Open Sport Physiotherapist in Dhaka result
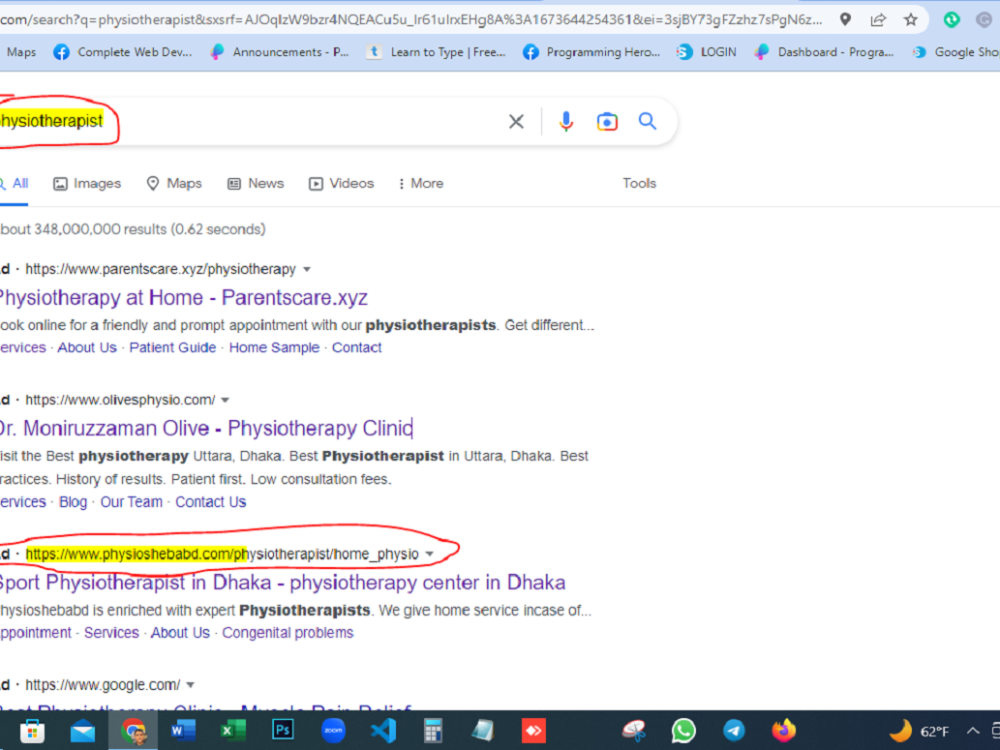 coord(282,582)
